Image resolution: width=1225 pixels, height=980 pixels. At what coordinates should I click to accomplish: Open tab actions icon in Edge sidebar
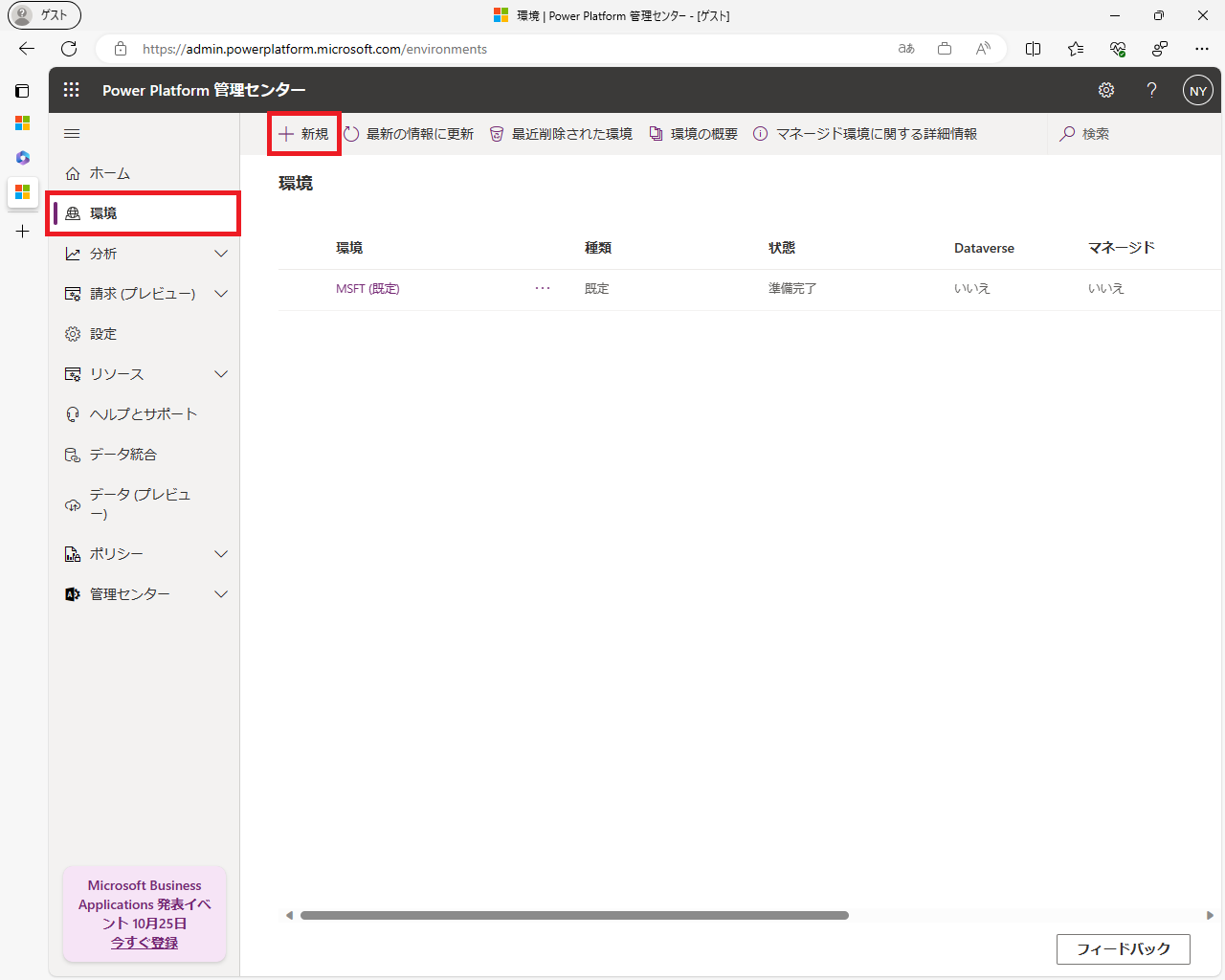(x=22, y=91)
